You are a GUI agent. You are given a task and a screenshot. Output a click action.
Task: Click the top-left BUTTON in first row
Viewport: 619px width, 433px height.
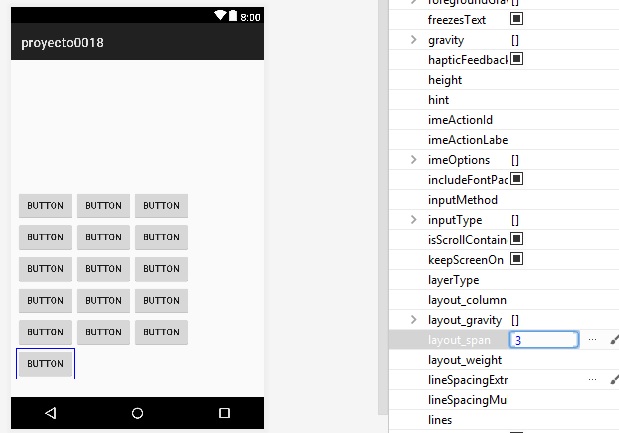tap(45, 206)
